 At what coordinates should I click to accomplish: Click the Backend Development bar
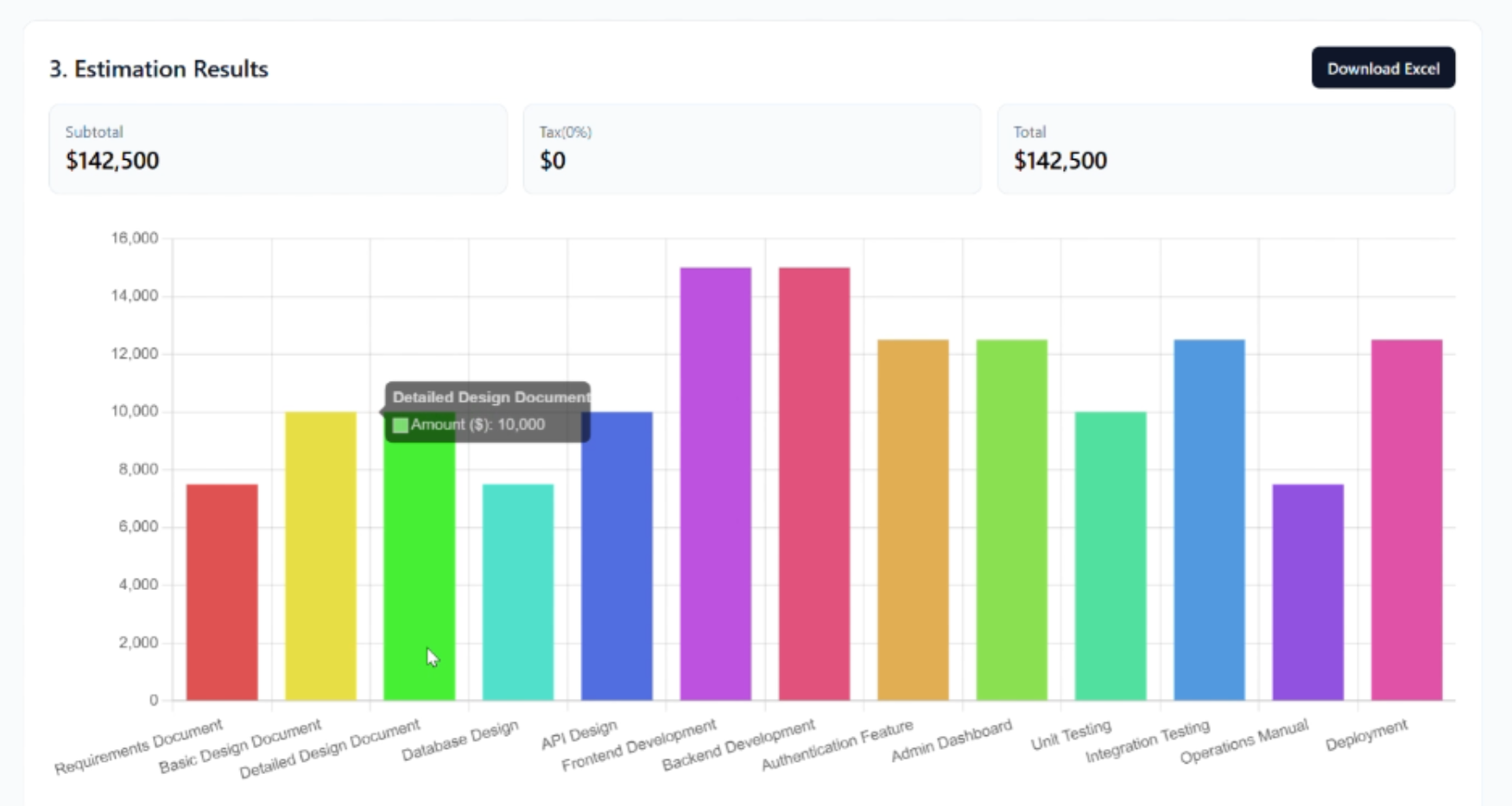813,484
